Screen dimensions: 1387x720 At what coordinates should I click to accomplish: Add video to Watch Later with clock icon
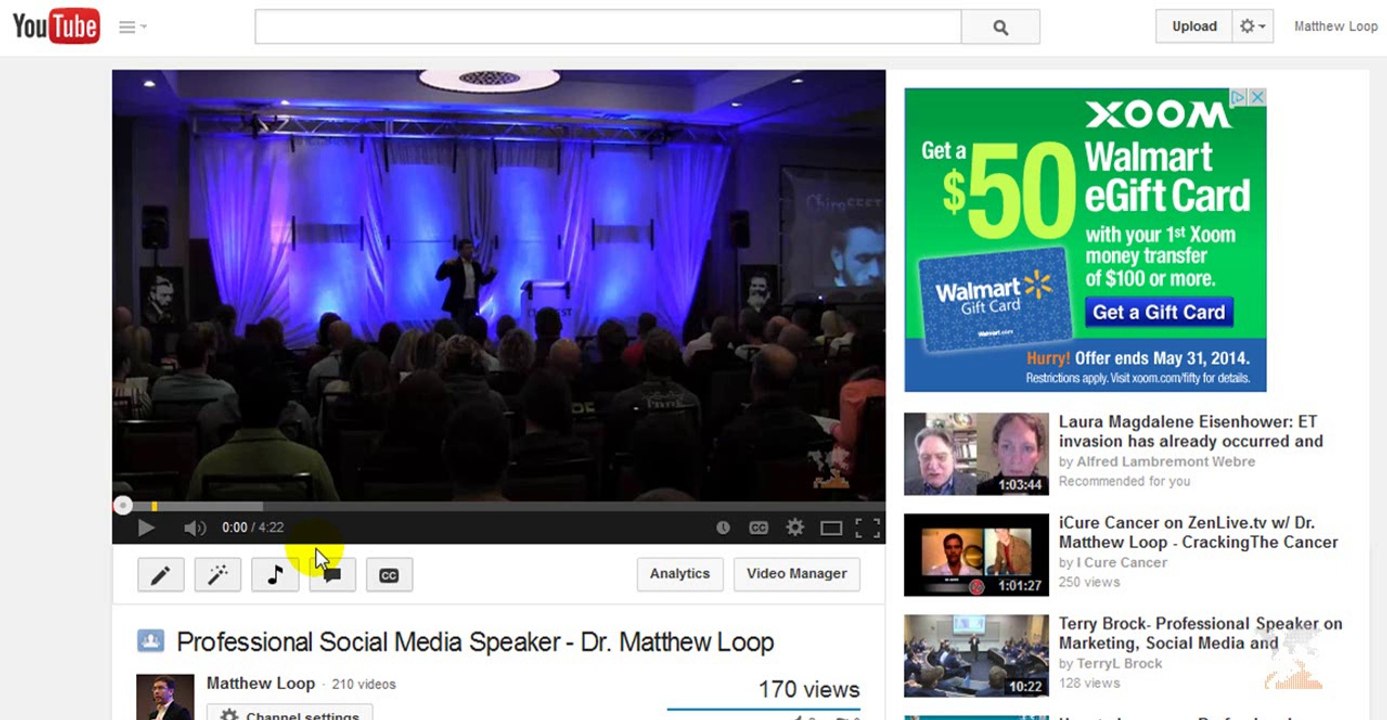pyautogui.click(x=723, y=528)
